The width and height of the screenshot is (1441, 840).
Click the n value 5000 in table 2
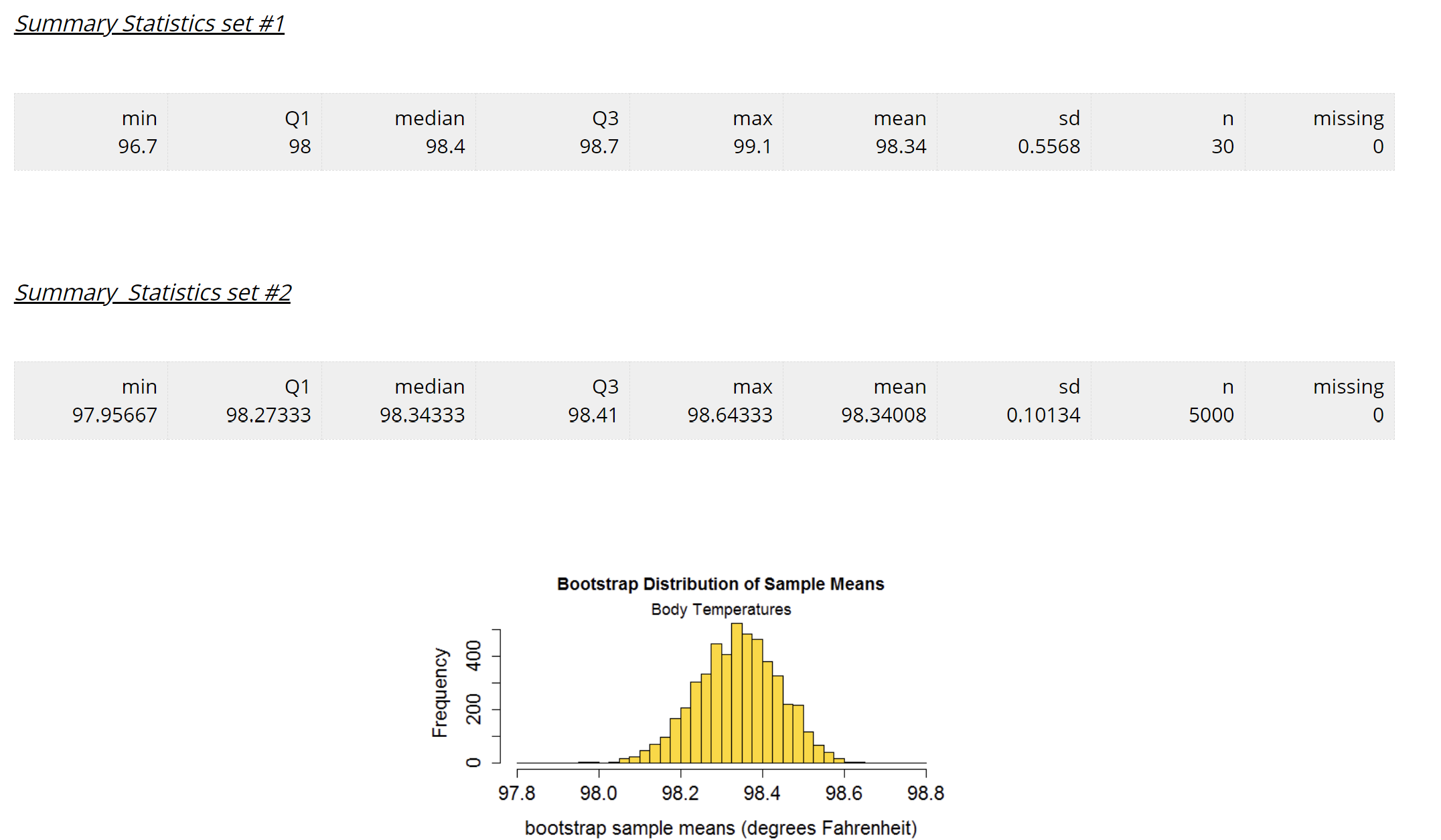(1210, 415)
